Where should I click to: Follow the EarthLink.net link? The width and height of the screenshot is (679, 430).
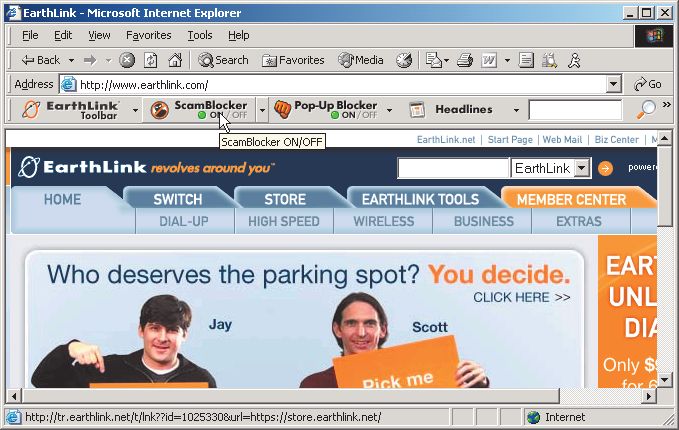(446, 139)
